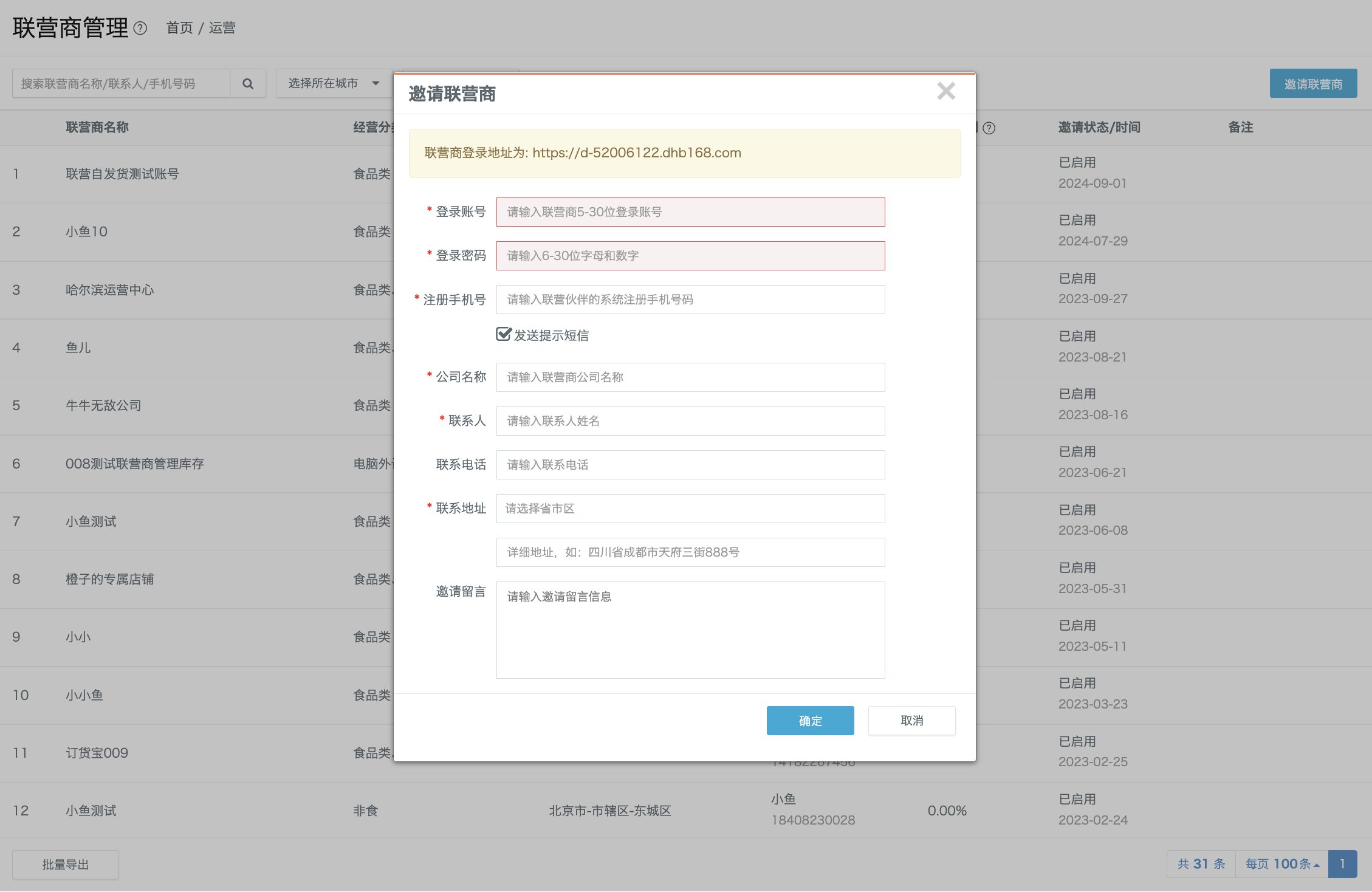Focus the 登录账号 input field

(x=690, y=212)
